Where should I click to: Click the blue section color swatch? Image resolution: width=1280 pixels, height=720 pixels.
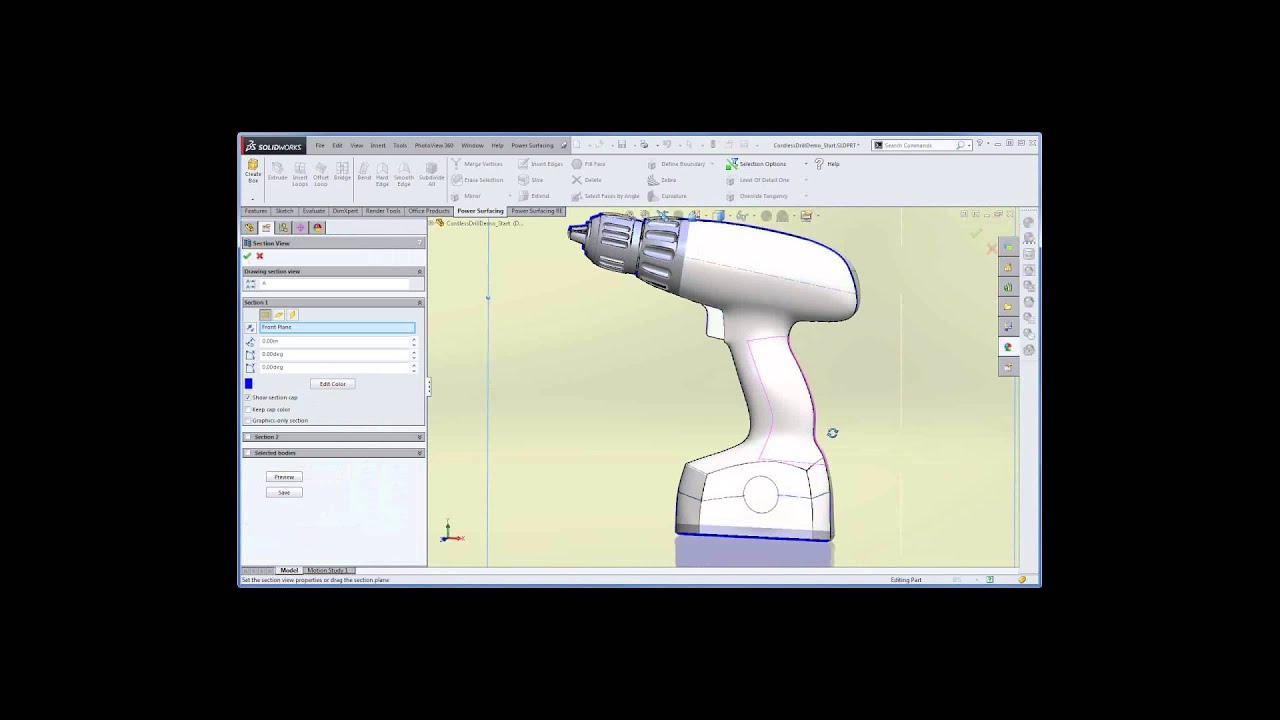click(249, 384)
